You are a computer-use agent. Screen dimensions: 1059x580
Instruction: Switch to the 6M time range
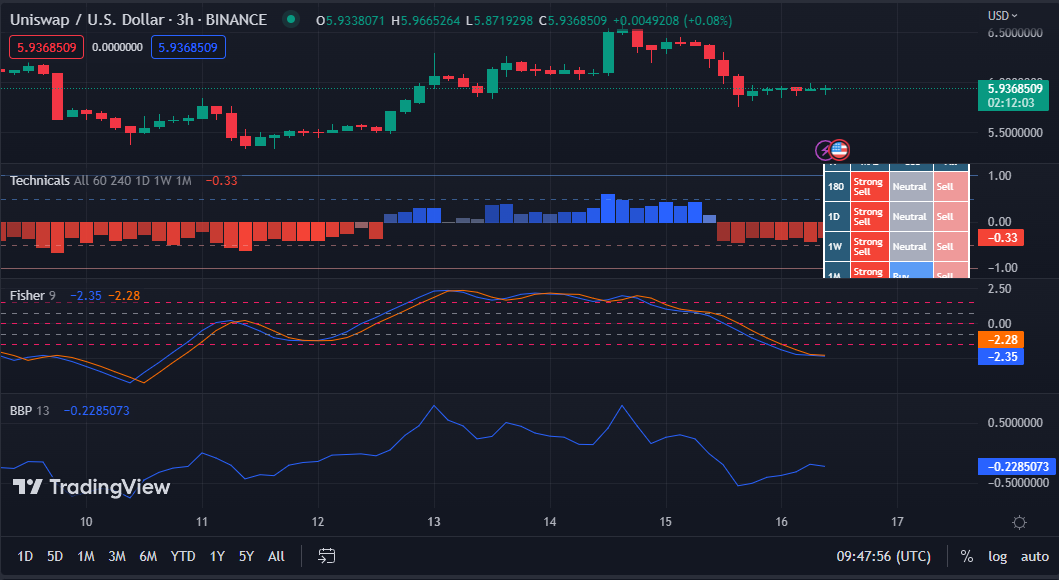click(x=148, y=556)
